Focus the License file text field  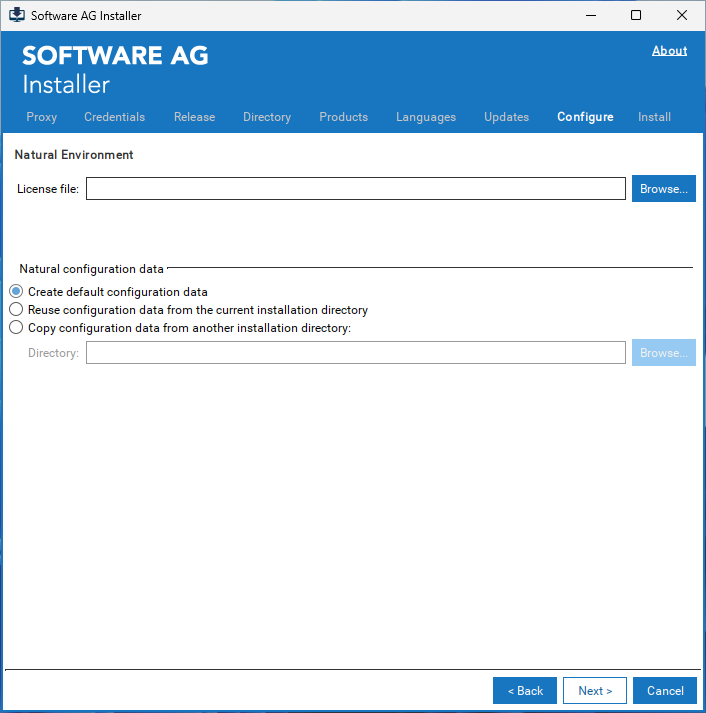[355, 189]
